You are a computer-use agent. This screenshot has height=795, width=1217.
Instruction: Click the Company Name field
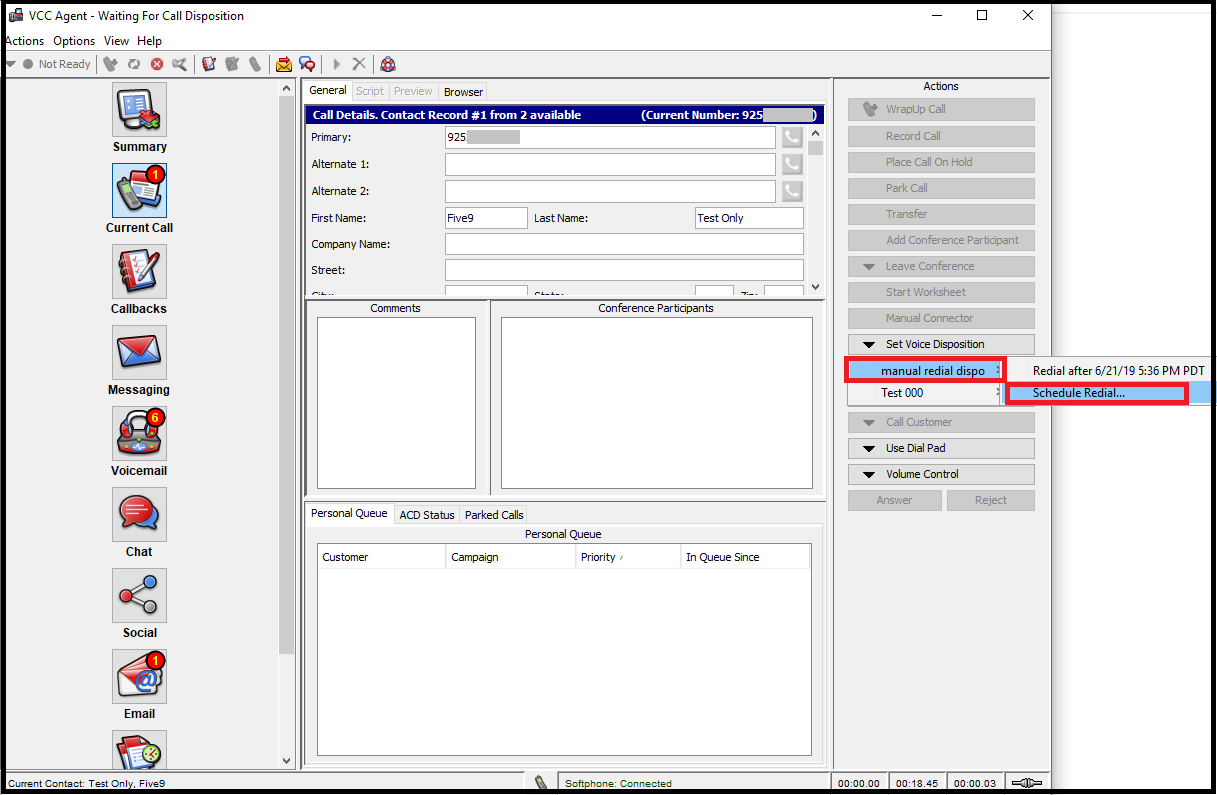coord(624,244)
